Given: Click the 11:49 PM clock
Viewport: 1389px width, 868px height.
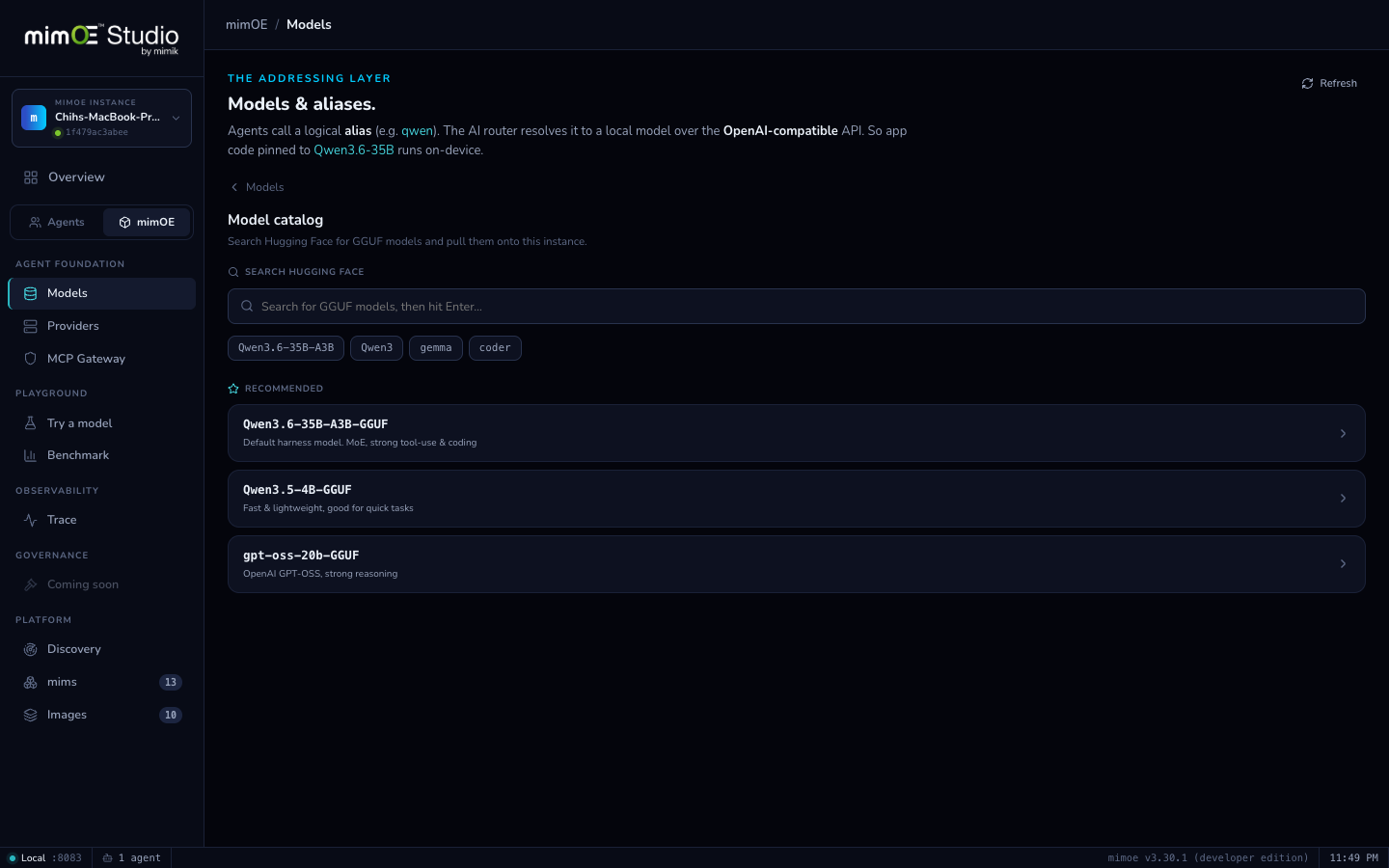Looking at the screenshot, I should coord(1353,857).
